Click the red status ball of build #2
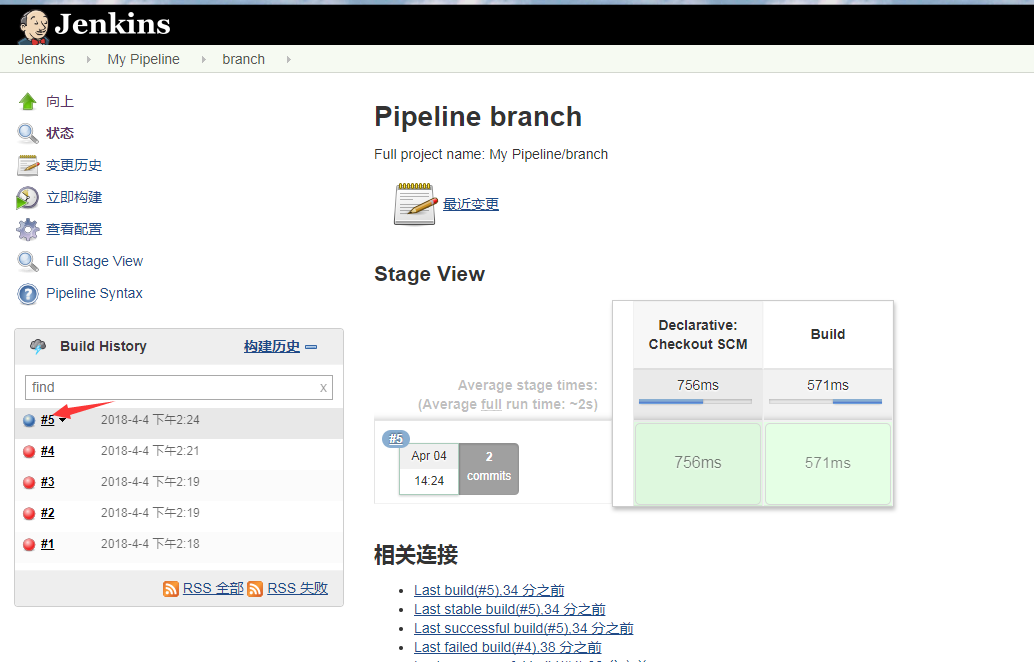The width and height of the screenshot is (1034, 662). 29,514
